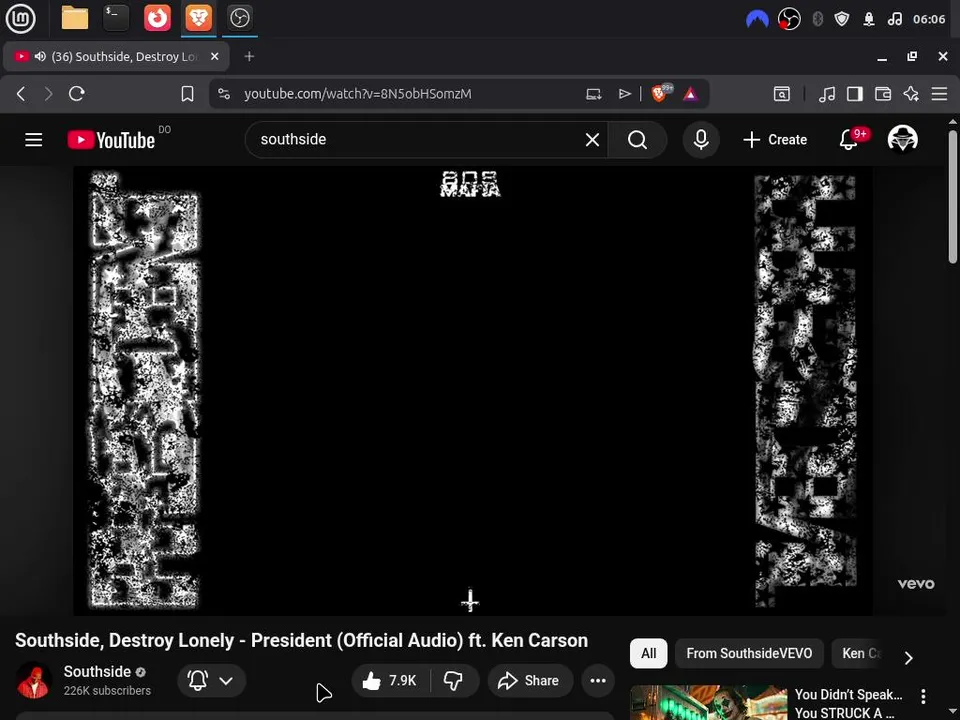Viewport: 960px width, 720px height.
Task: Open Brave Rewards triangle icon
Action: (691, 94)
